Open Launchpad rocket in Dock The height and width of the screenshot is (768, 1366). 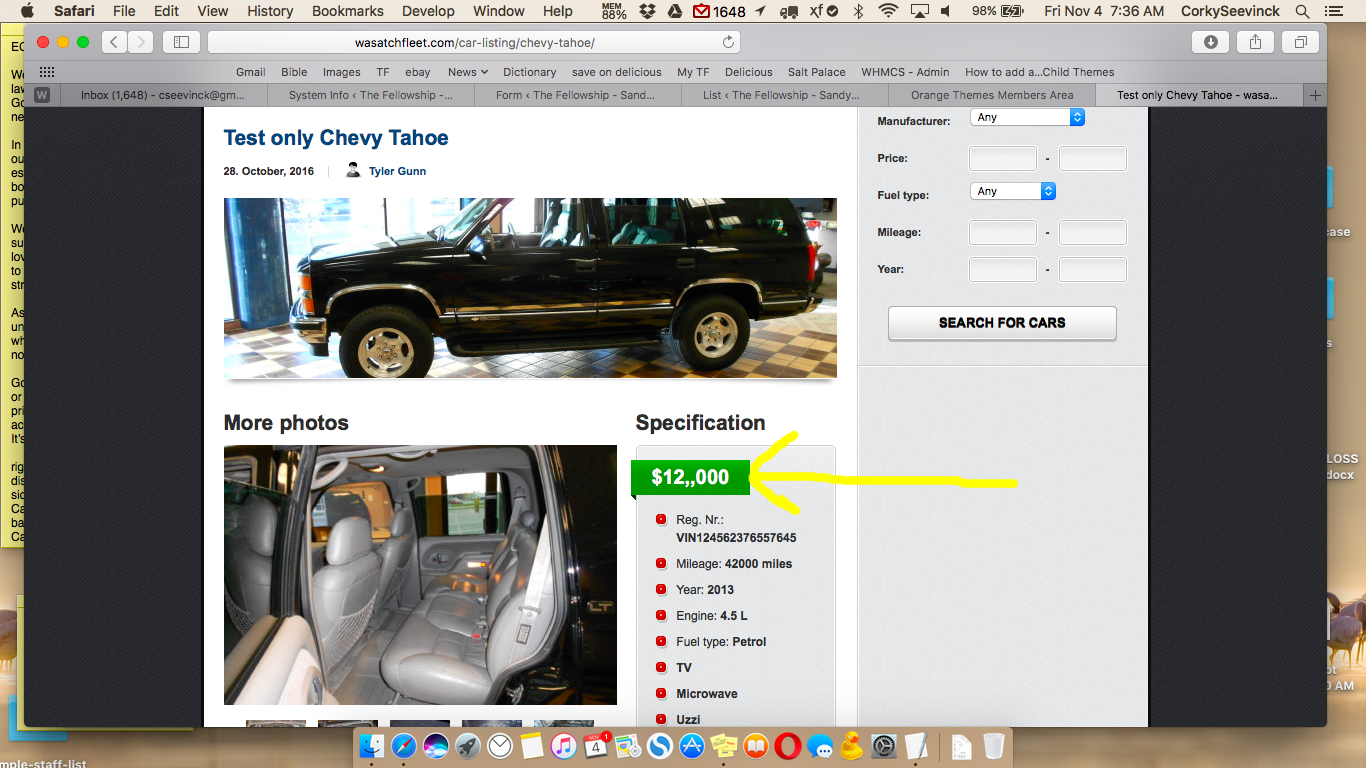468,745
